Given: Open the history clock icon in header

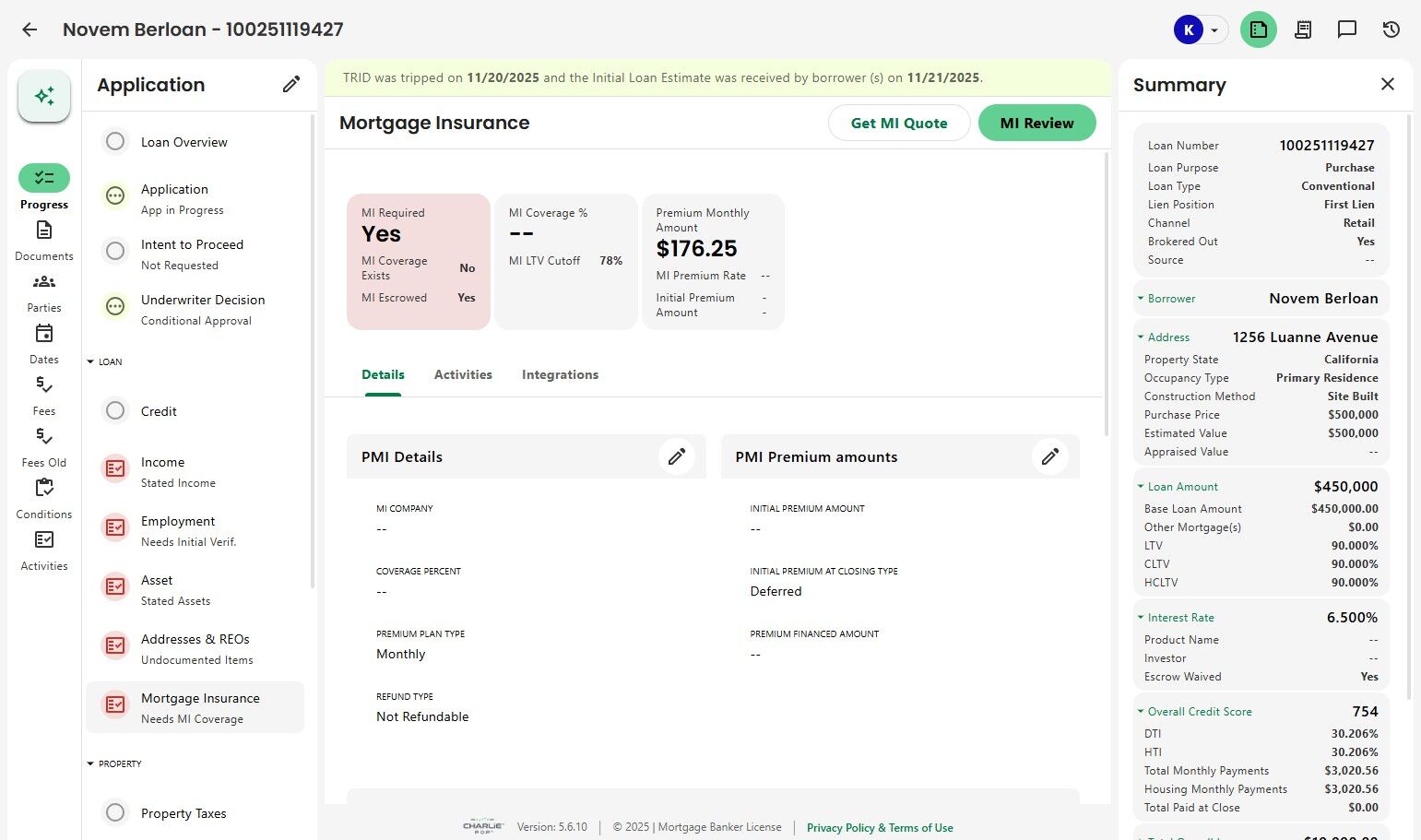Looking at the screenshot, I should (x=1391, y=30).
